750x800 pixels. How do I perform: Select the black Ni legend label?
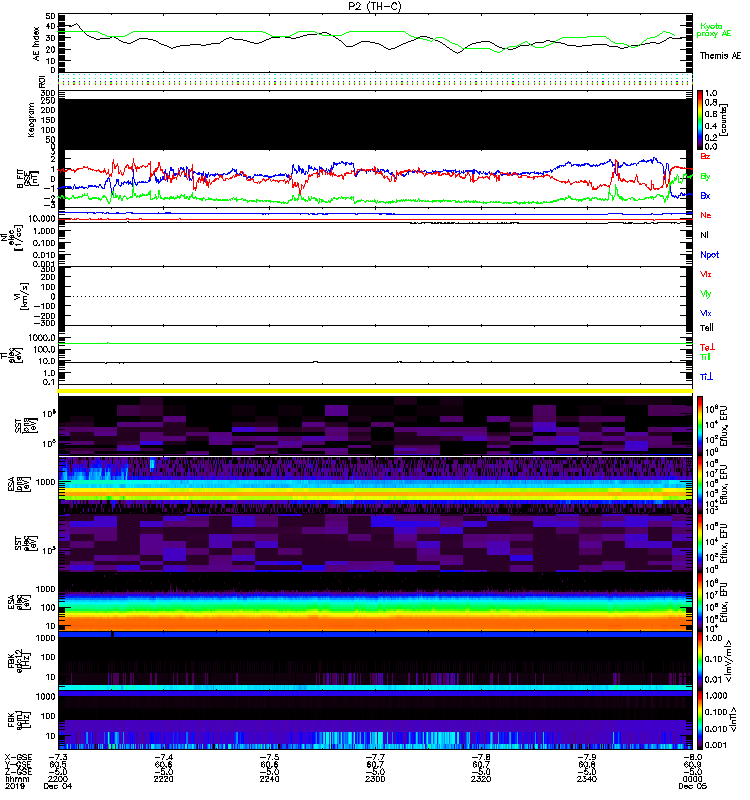click(704, 235)
